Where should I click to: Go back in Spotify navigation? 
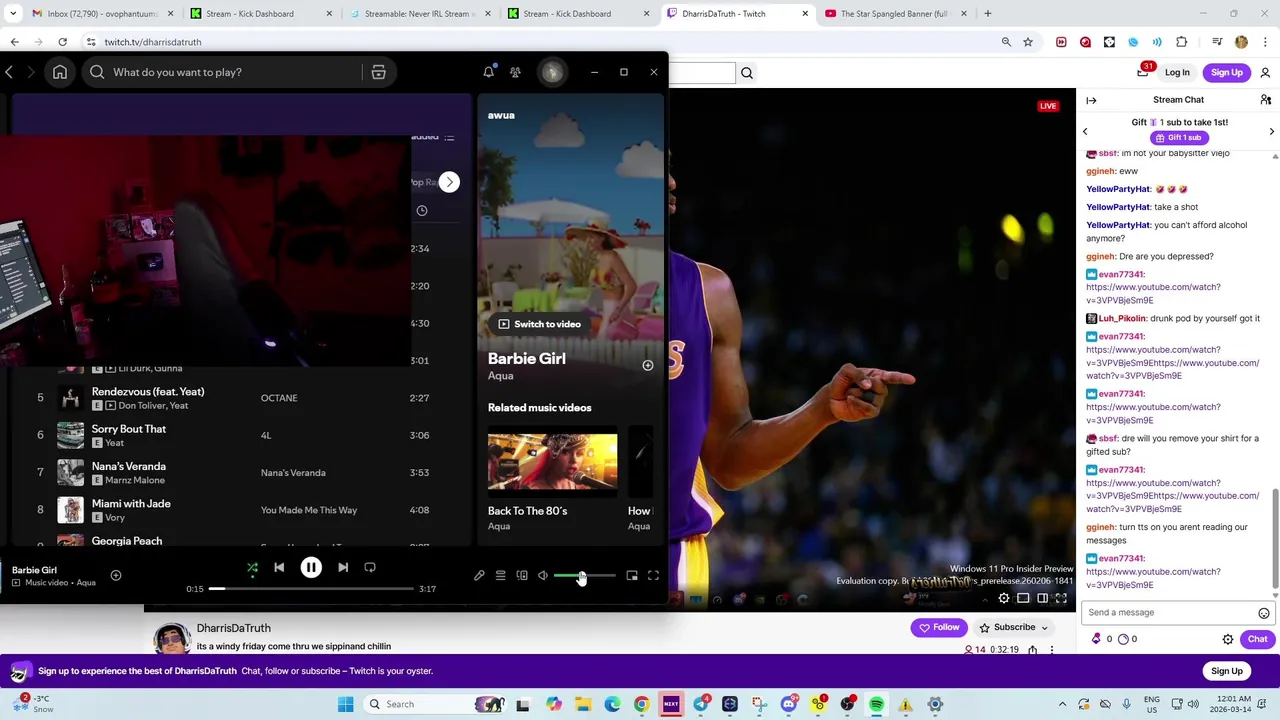coord(9,72)
